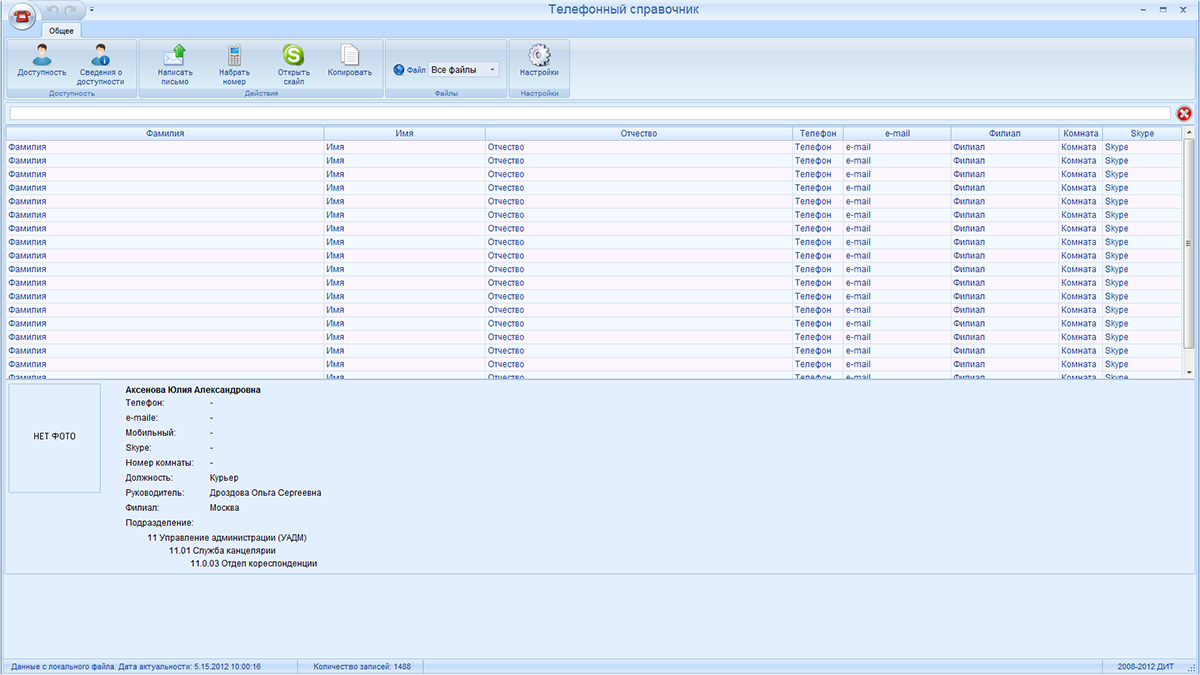This screenshot has width=1200, height=675.
Task: Click the branch value Москва
Action: tap(224, 508)
